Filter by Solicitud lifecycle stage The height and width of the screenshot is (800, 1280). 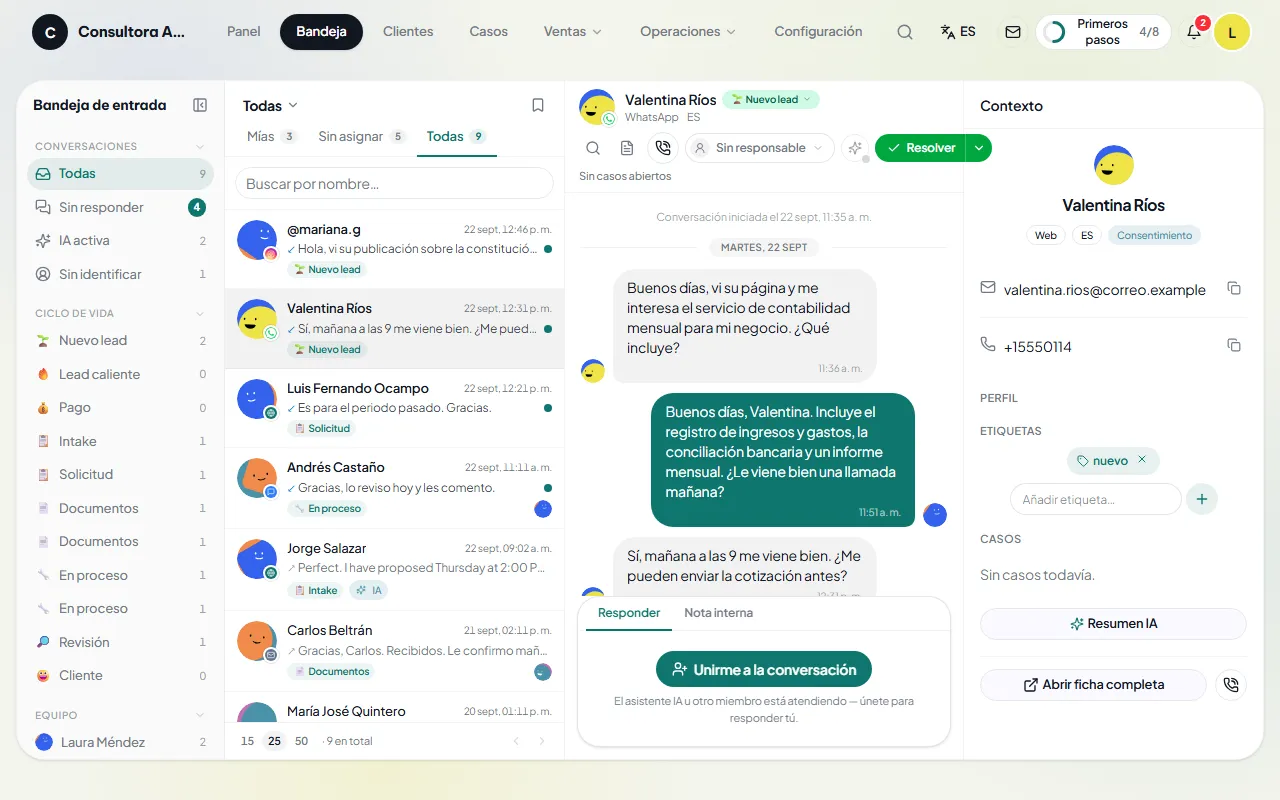[x=120, y=475]
